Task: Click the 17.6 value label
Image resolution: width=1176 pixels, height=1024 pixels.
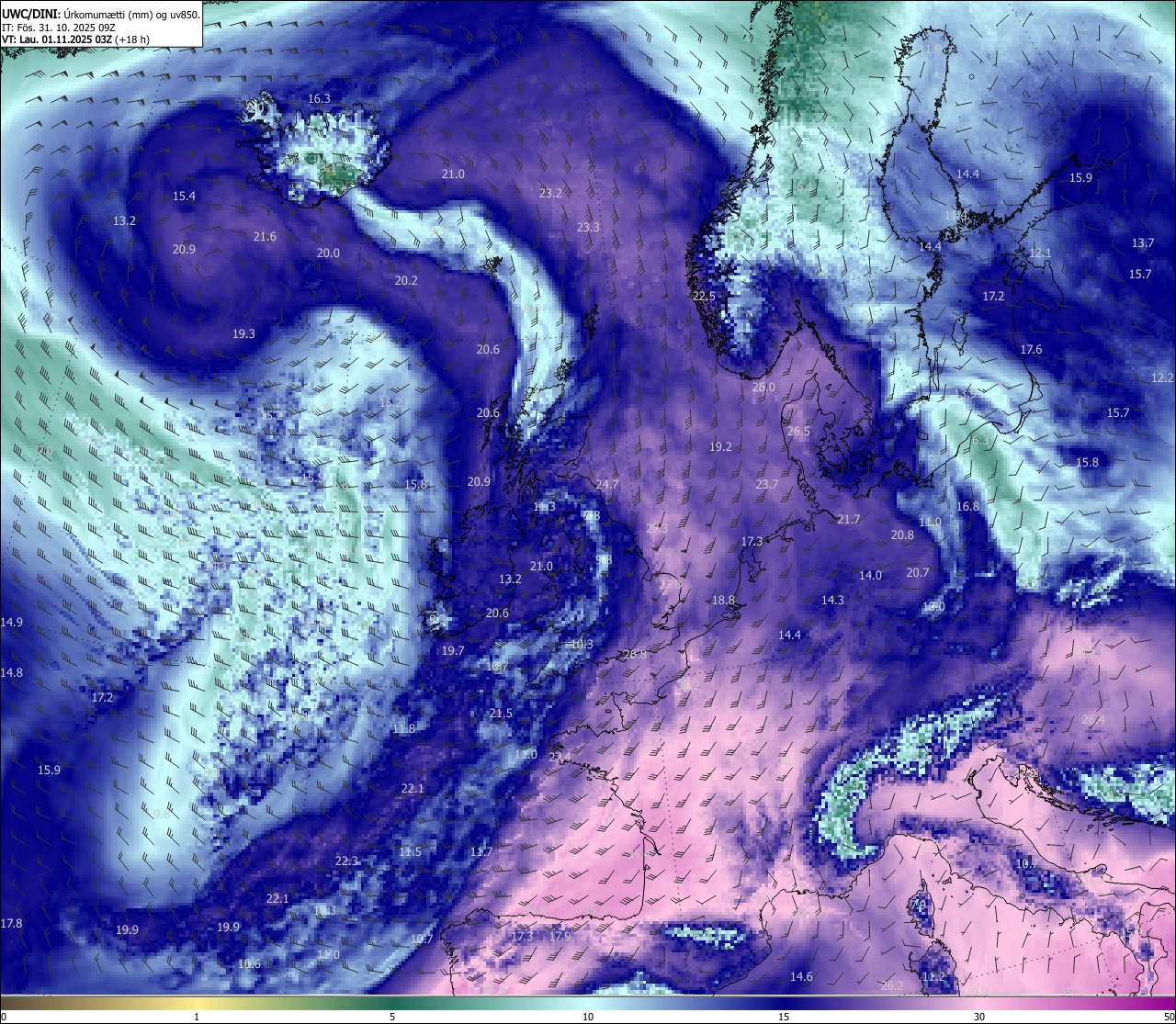Action: pos(1031,349)
